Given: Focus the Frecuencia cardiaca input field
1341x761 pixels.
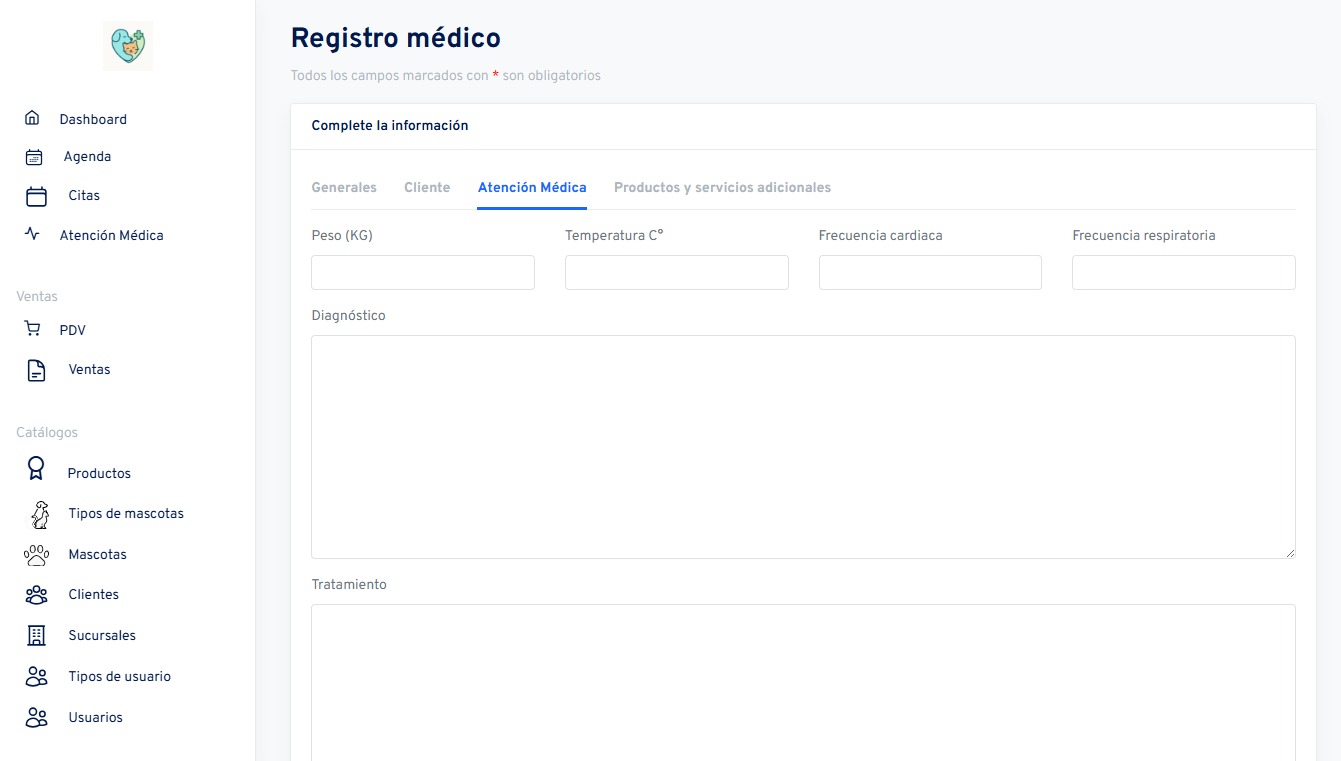Looking at the screenshot, I should [x=930, y=273].
